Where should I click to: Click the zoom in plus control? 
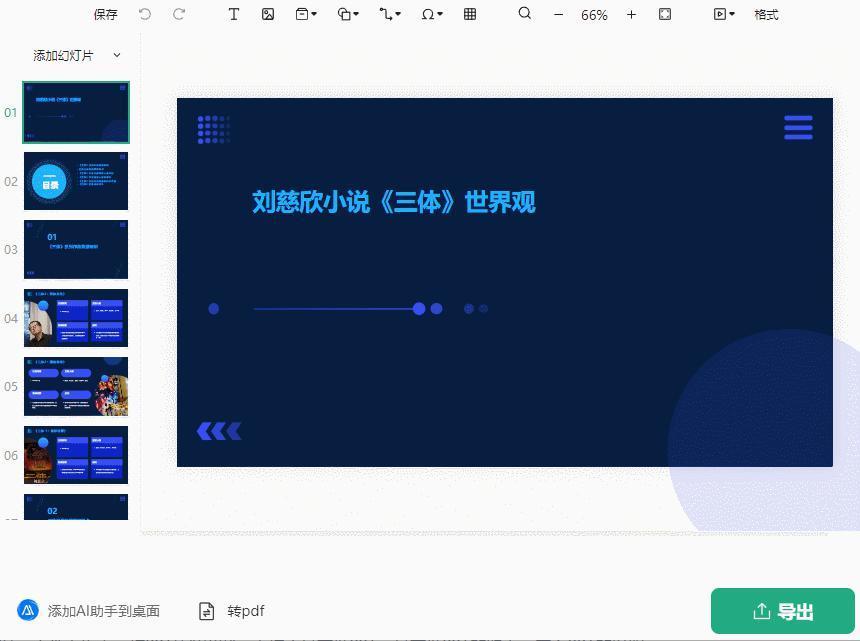[631, 15]
